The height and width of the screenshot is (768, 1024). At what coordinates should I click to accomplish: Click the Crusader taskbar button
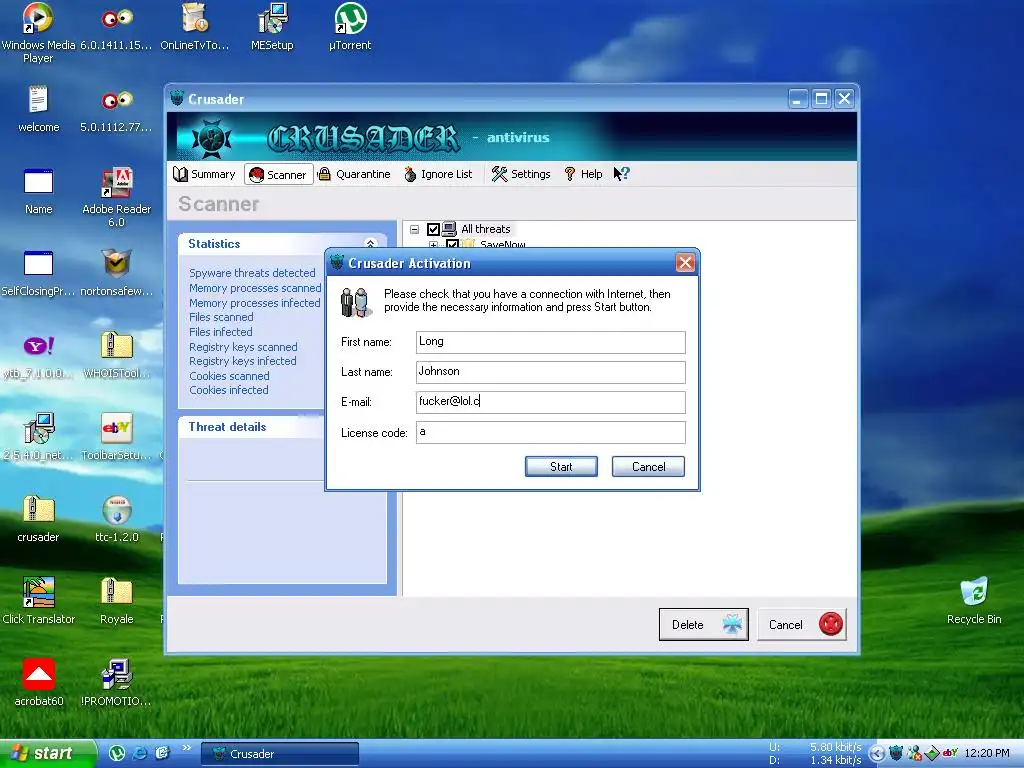pos(280,754)
